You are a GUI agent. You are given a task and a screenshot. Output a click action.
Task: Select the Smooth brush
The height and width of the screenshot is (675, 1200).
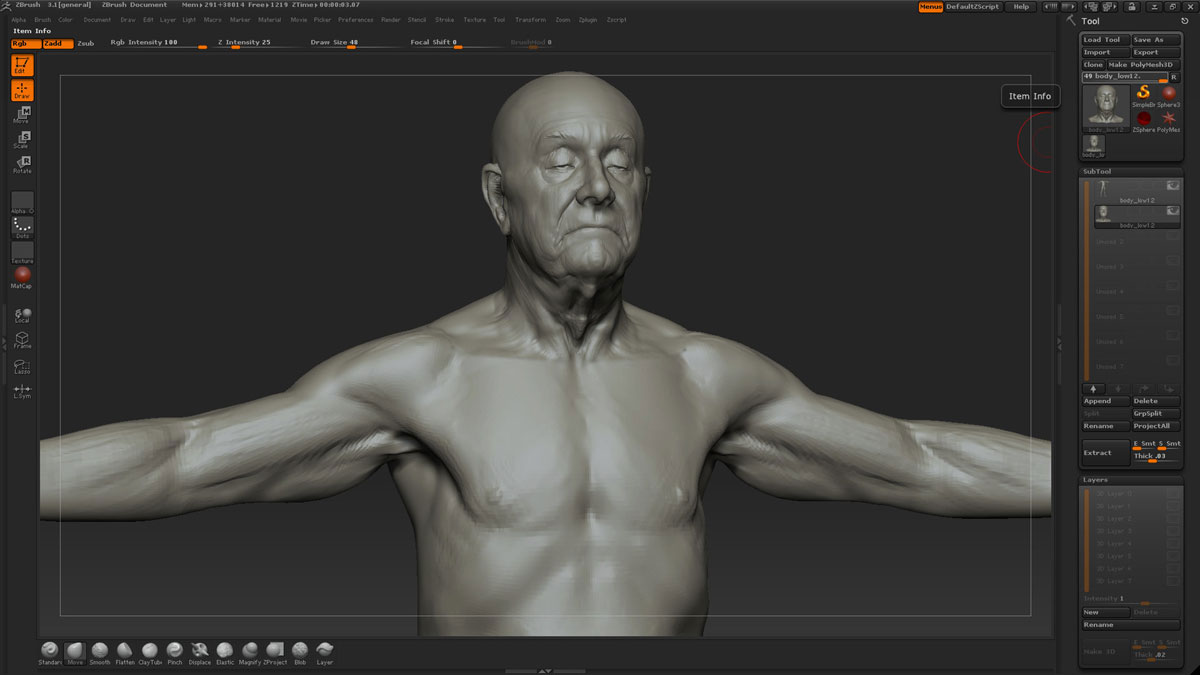pos(100,651)
